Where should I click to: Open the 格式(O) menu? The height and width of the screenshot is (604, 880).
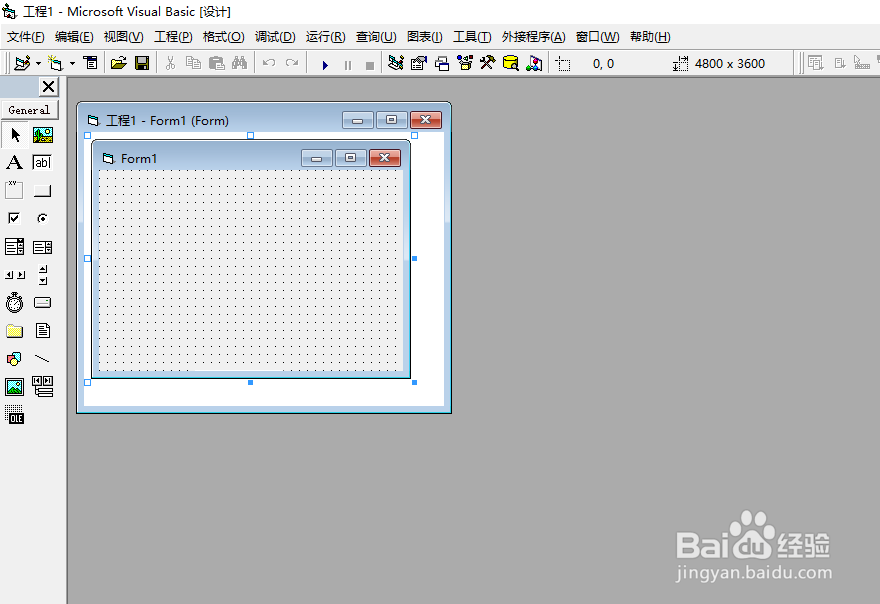point(223,37)
